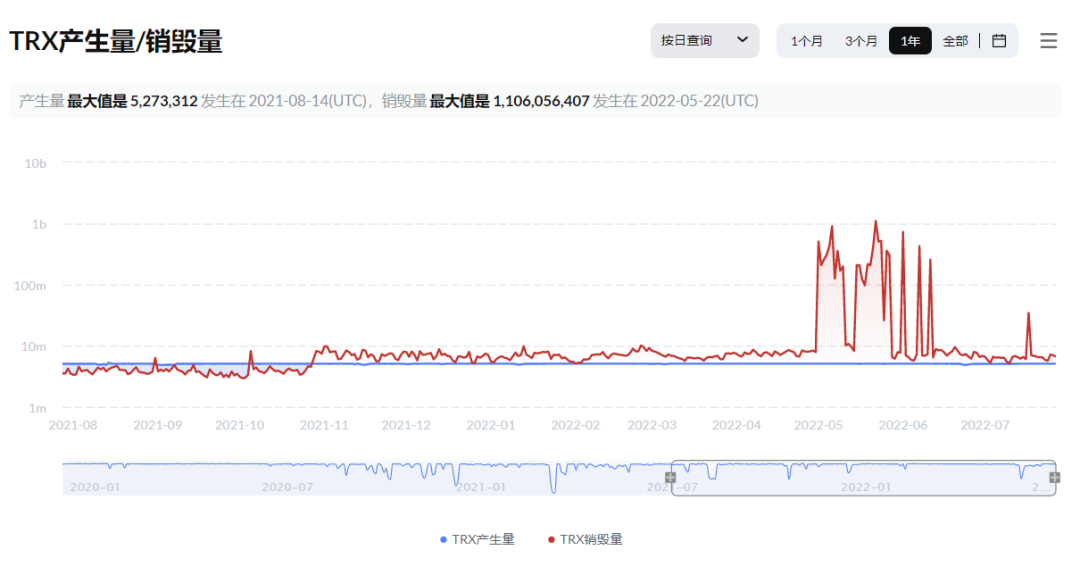Expand the 按日查询 query dropdown

[x=704, y=41]
